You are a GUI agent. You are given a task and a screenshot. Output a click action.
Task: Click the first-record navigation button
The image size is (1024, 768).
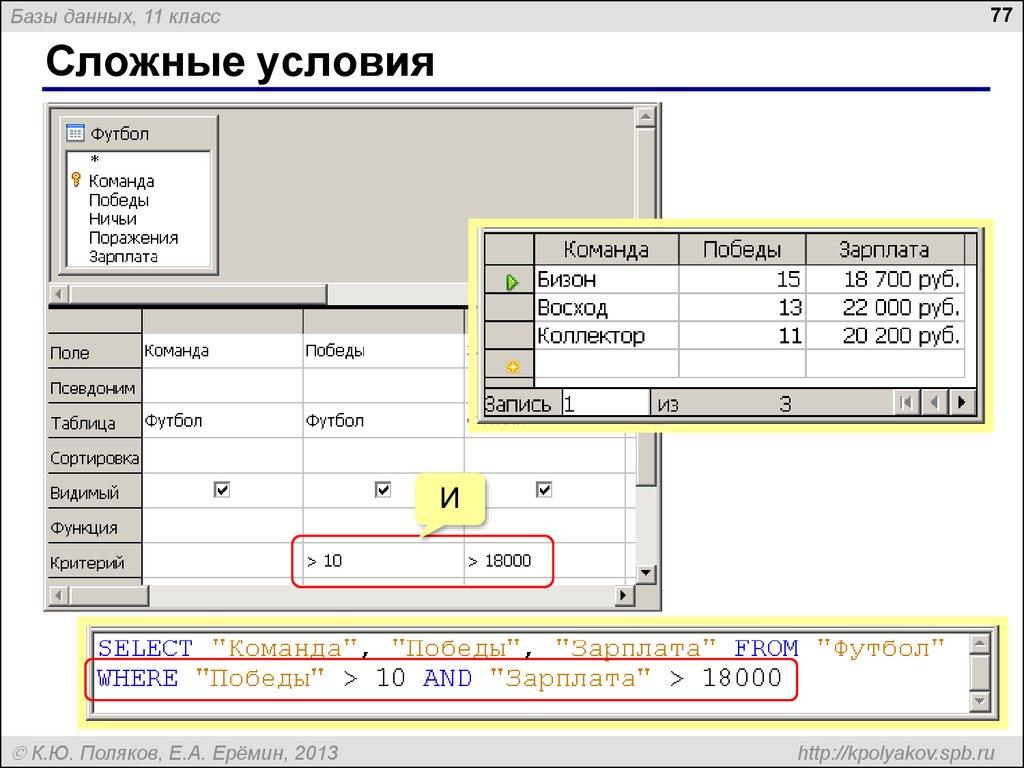coord(905,402)
